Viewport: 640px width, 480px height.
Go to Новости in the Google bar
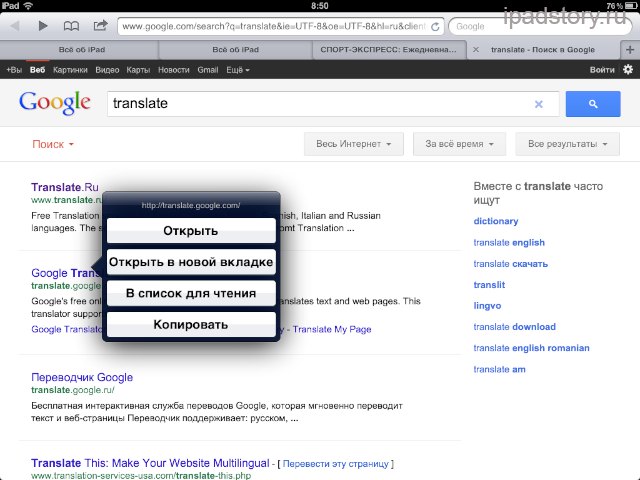point(173,70)
